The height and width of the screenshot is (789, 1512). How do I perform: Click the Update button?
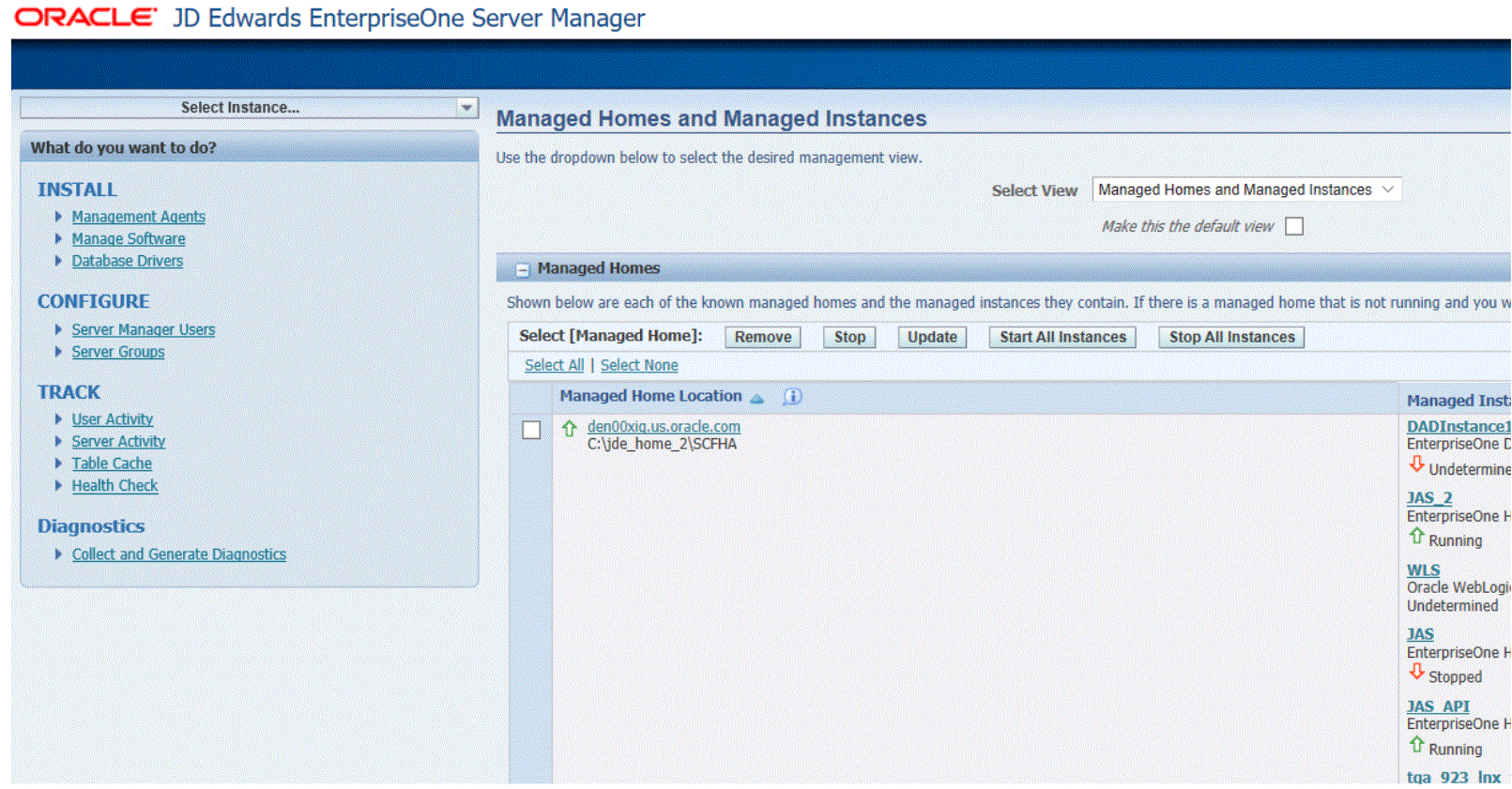coord(932,337)
